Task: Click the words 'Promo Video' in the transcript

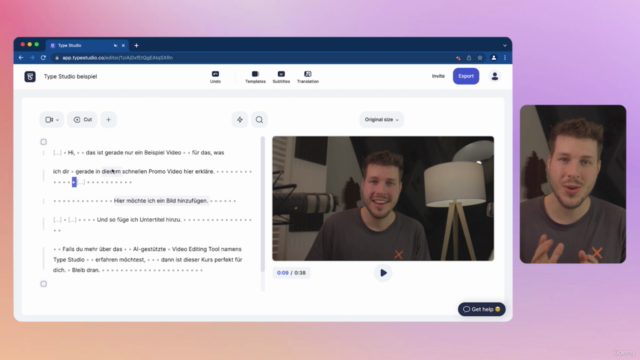Action: pos(165,171)
